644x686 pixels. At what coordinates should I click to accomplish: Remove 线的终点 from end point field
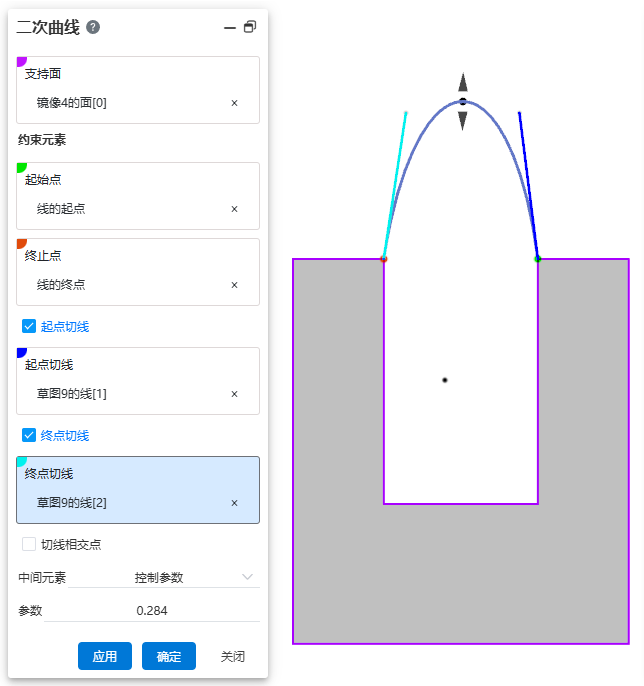tap(234, 285)
